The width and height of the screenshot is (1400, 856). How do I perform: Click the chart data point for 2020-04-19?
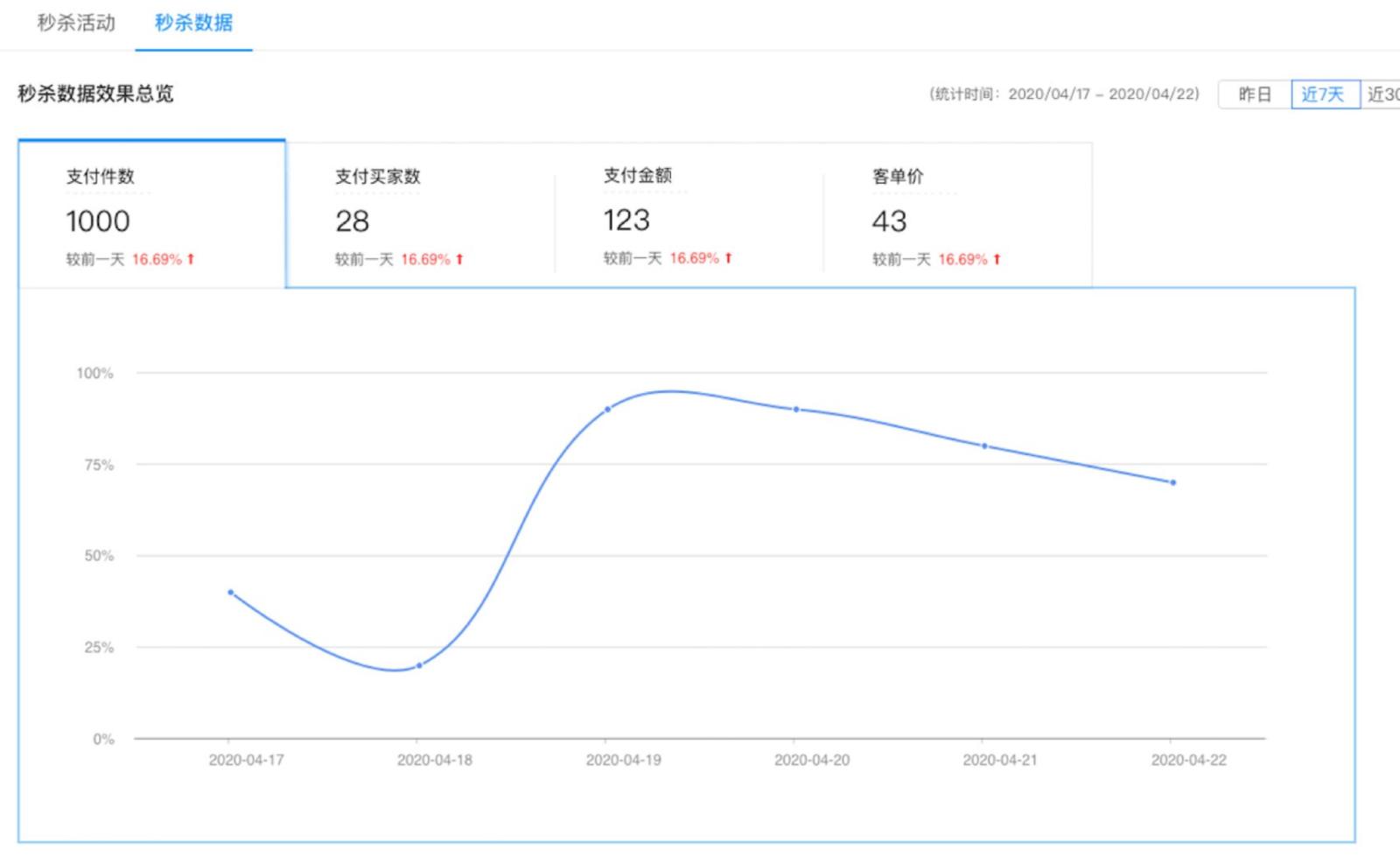[x=607, y=410]
